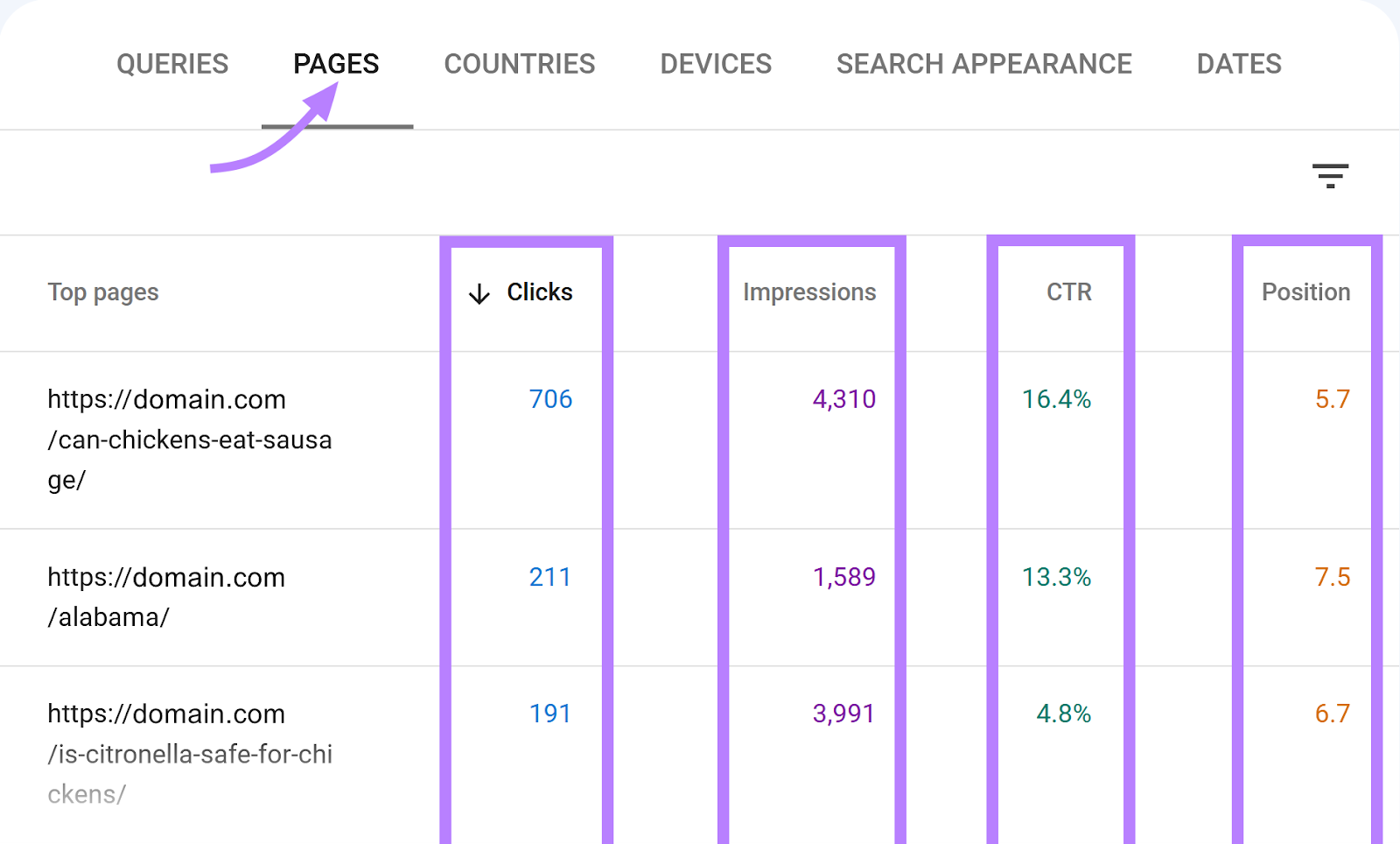
Task: Stay on the PAGES tab
Action: [x=336, y=63]
